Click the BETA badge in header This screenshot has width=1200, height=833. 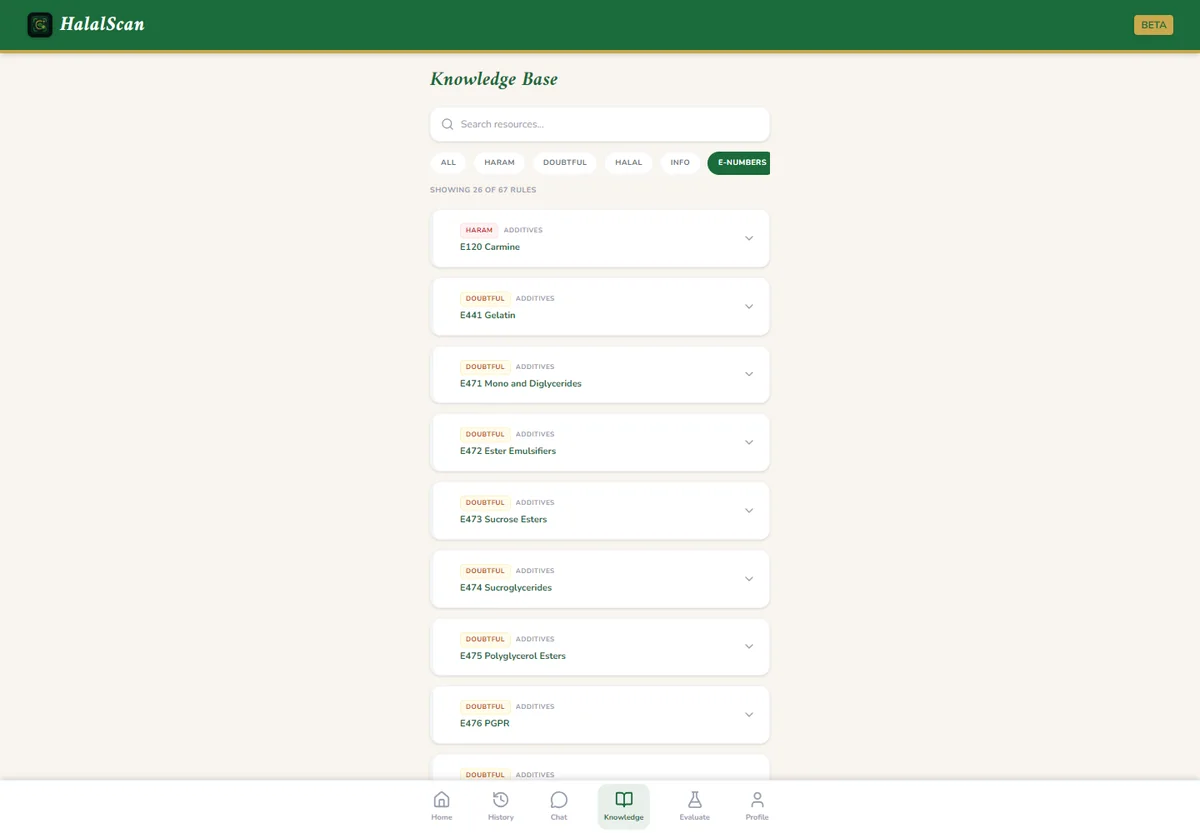click(1153, 25)
